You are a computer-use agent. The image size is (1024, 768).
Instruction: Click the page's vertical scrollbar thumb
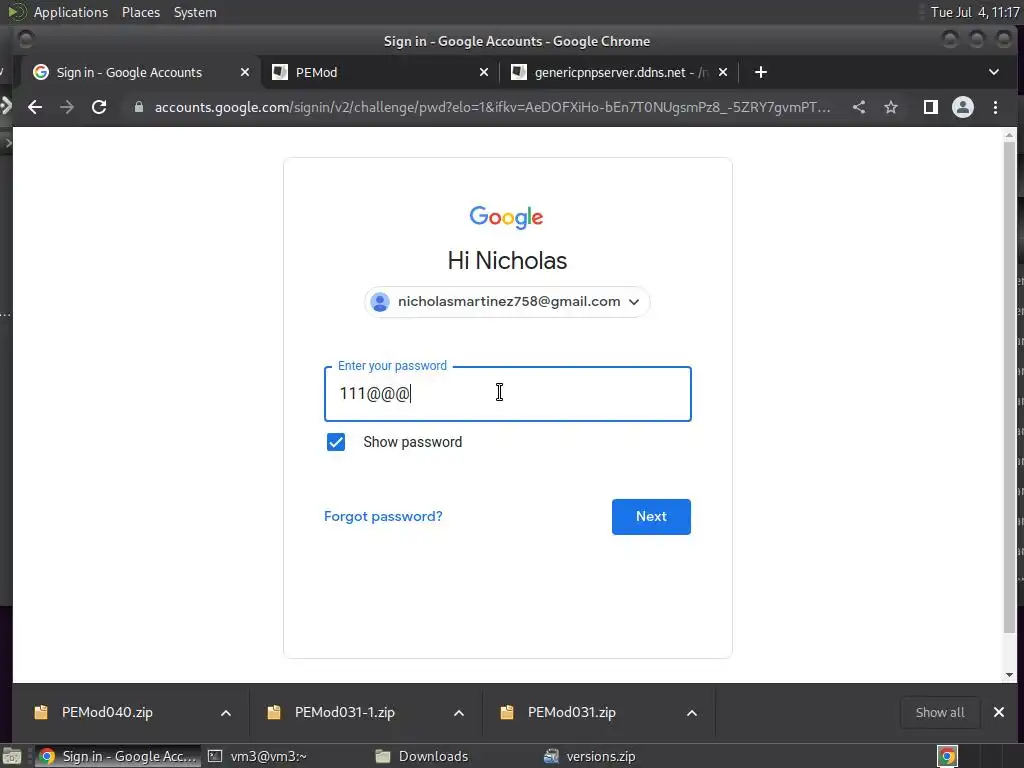[x=1010, y=387]
